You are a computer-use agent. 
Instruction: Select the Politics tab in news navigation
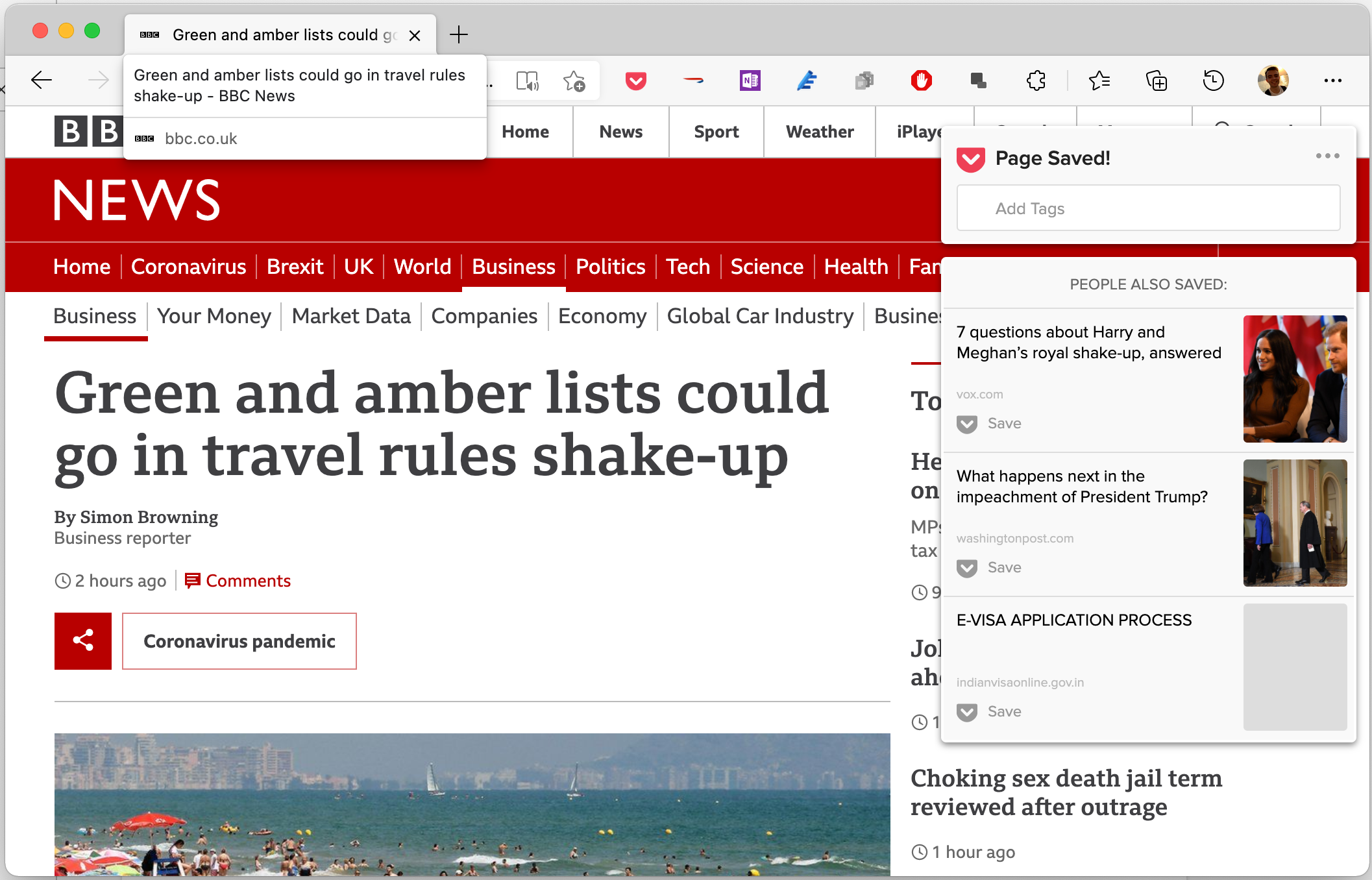[610, 267]
